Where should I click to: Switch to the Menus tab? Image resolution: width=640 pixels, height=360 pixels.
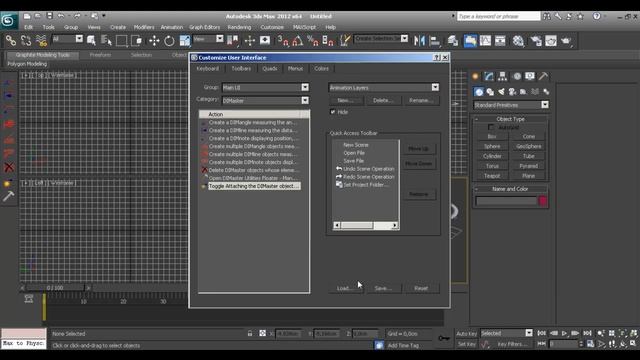coord(295,69)
